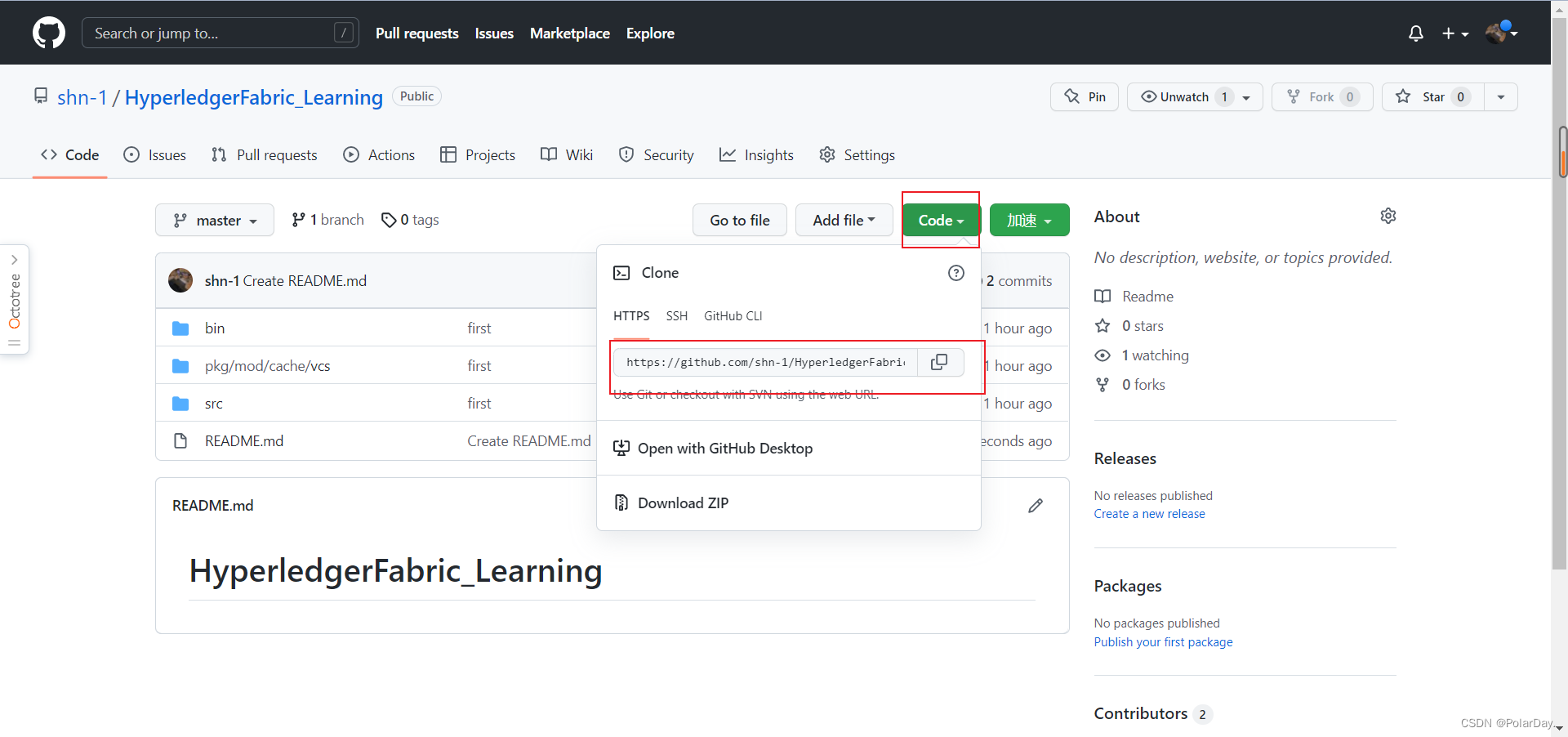Switch to the GitHub CLI clone tab
This screenshot has width=1568, height=737.
click(733, 316)
